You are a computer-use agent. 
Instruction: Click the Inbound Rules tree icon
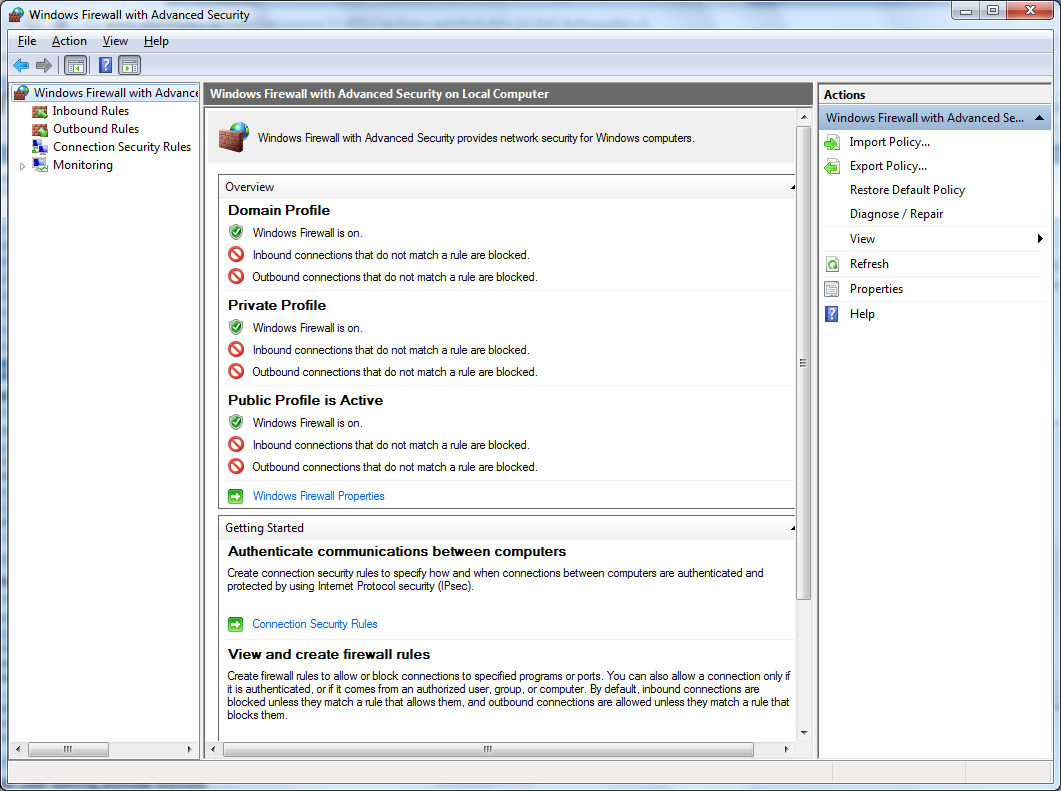40,111
